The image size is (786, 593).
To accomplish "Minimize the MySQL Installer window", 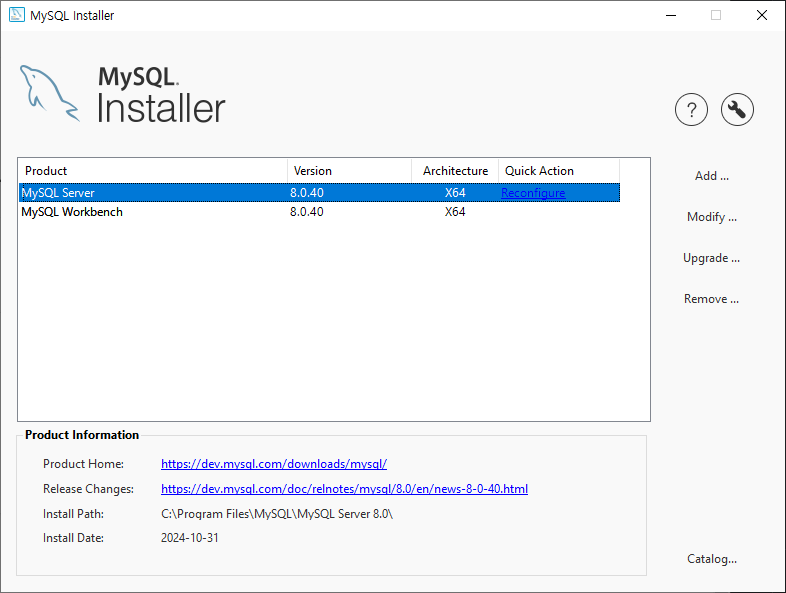I will (x=671, y=15).
